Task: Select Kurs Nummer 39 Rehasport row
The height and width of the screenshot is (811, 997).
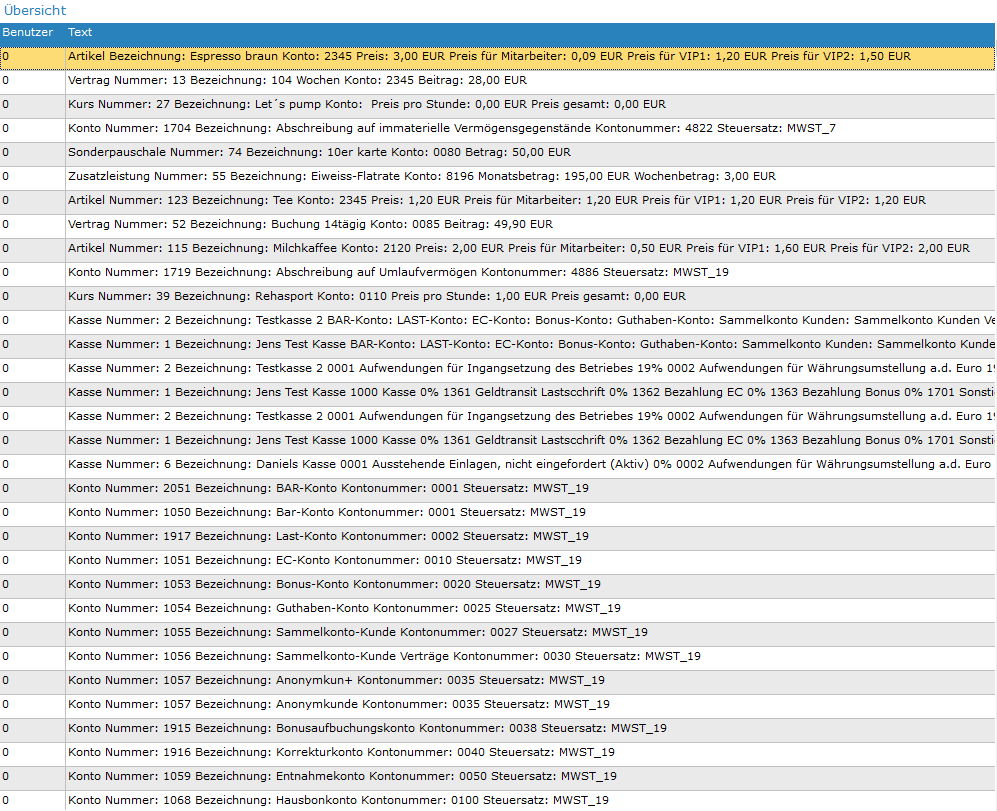Action: click(x=497, y=296)
